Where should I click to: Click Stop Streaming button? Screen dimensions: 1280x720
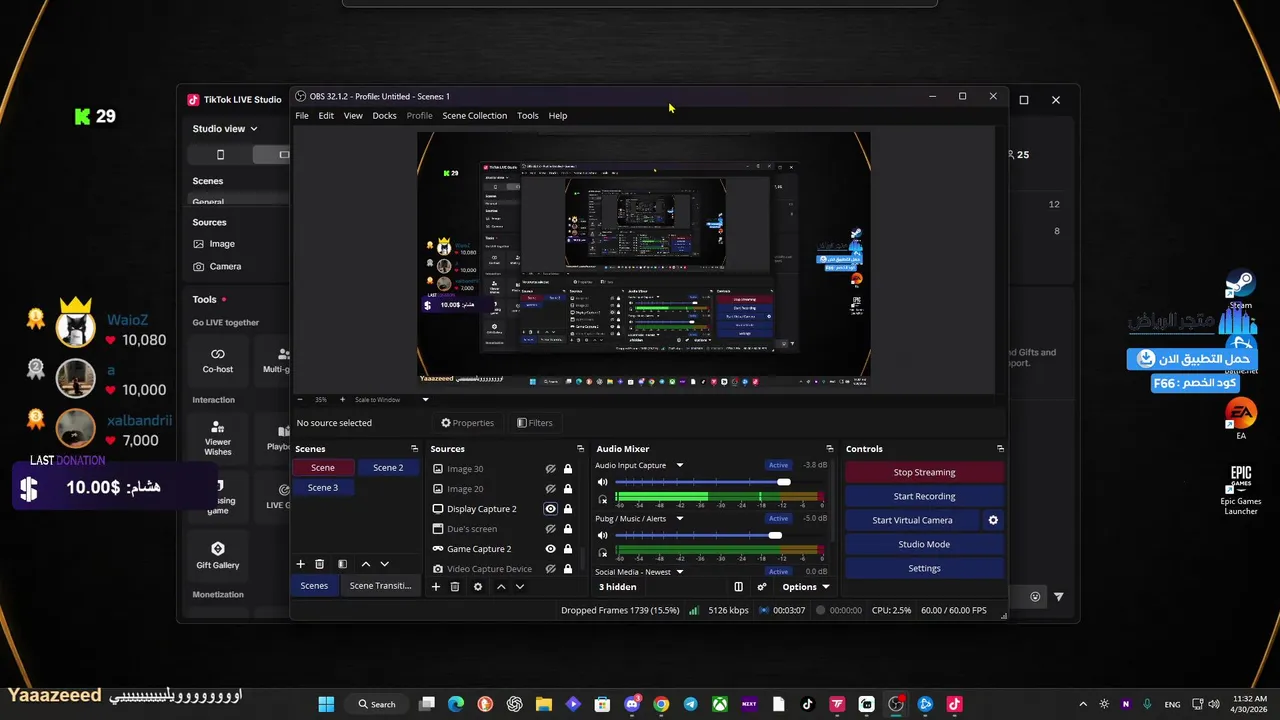click(x=924, y=472)
